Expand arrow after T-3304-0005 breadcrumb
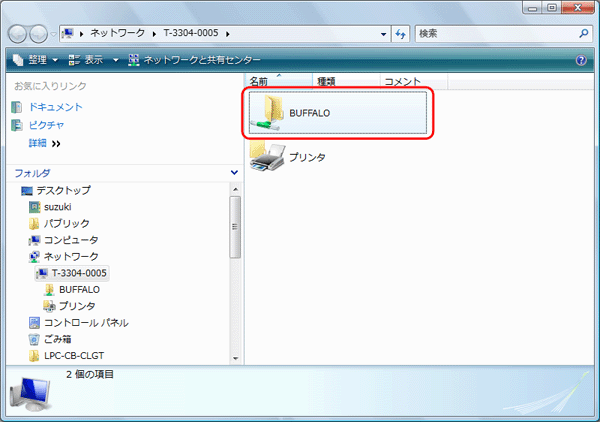Image resolution: width=600 pixels, height=422 pixels. (228, 34)
